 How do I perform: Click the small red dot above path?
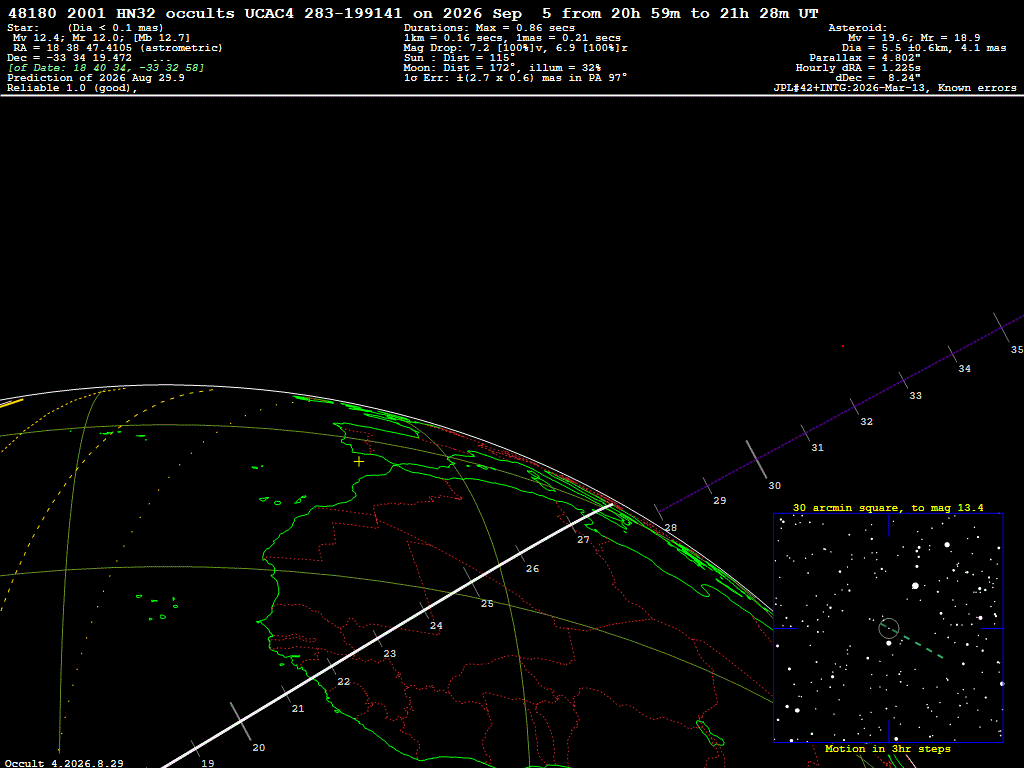842,346
